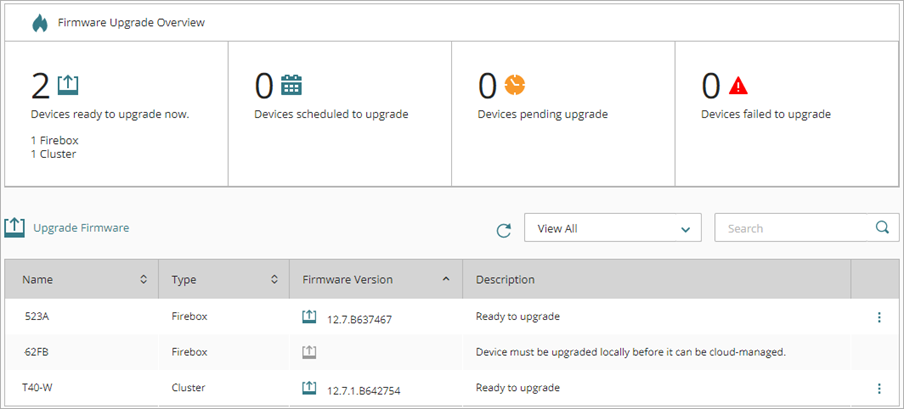Click firmware version 12.7.1.B642754
904x409 pixels.
pos(364,391)
